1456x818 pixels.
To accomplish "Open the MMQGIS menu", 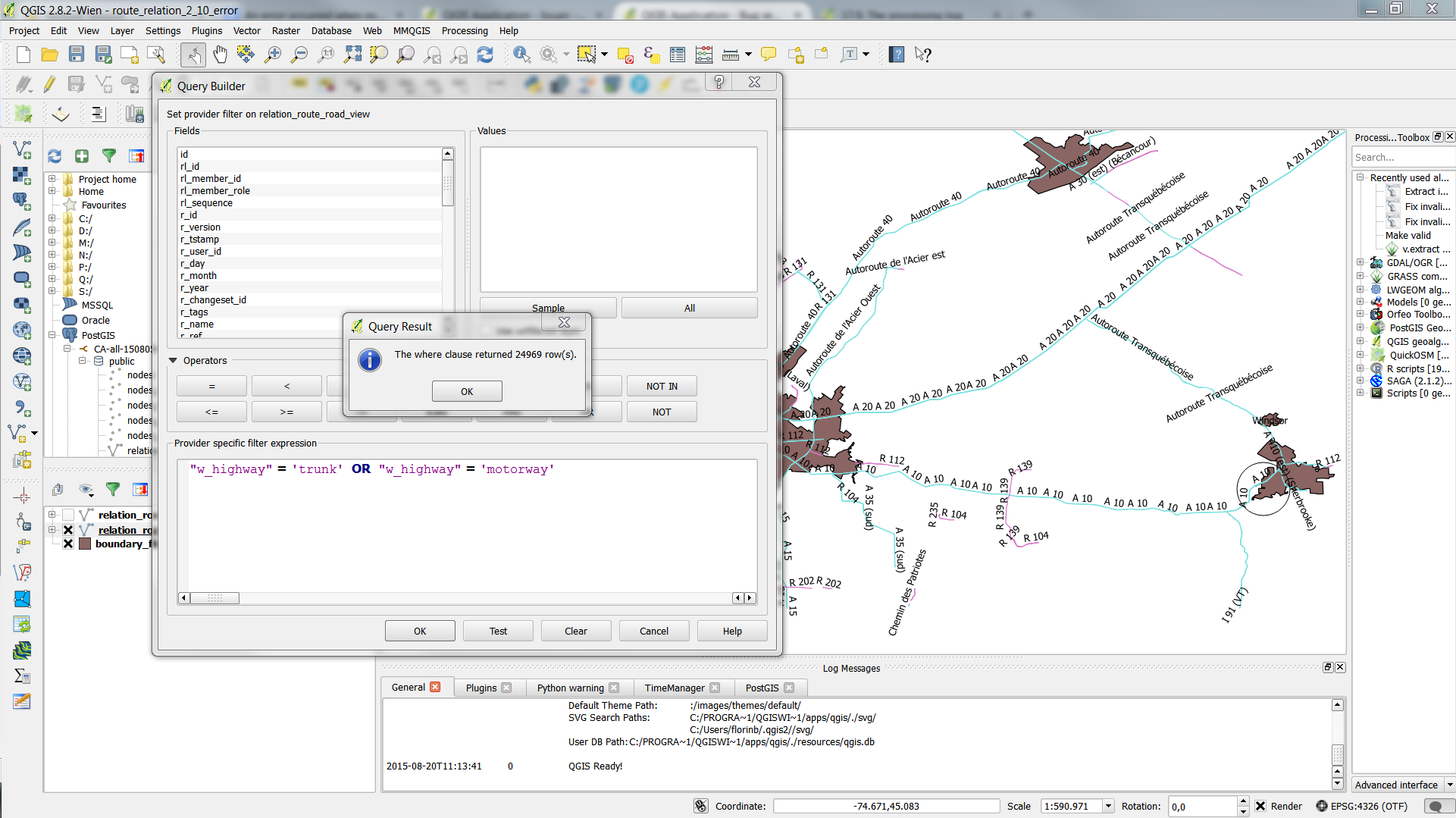I will tap(412, 31).
